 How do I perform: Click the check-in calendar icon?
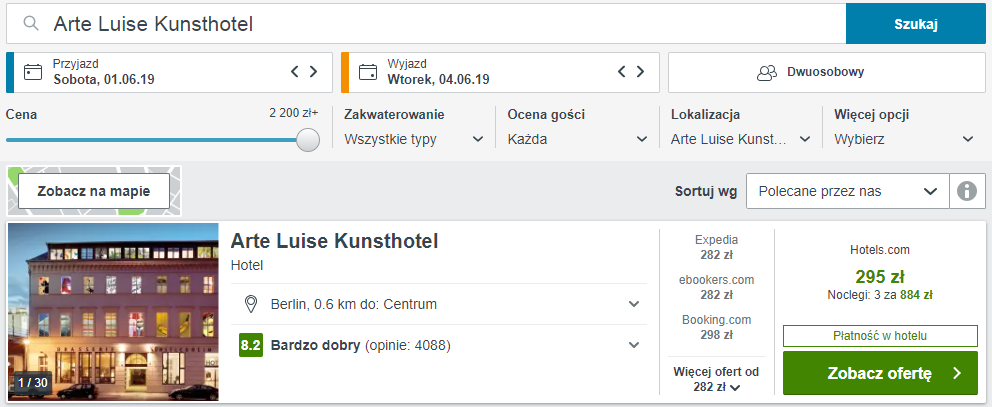click(33, 72)
